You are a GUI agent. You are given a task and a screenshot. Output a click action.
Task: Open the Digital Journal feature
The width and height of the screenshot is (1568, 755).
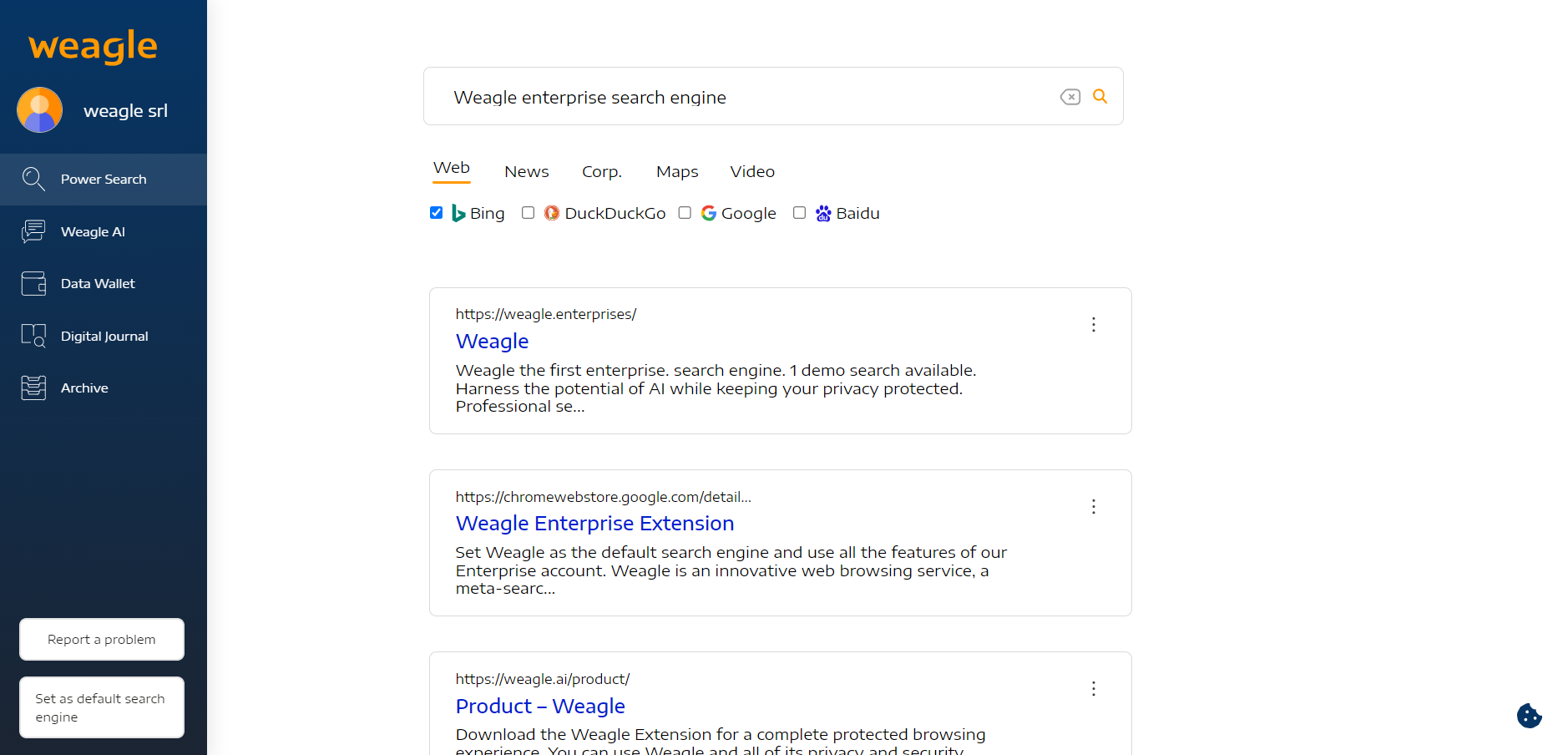[104, 335]
